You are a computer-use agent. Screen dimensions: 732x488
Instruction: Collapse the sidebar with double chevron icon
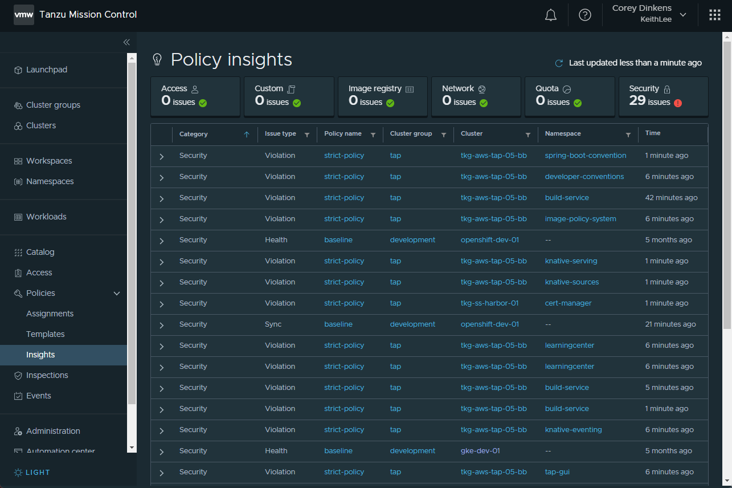126,42
